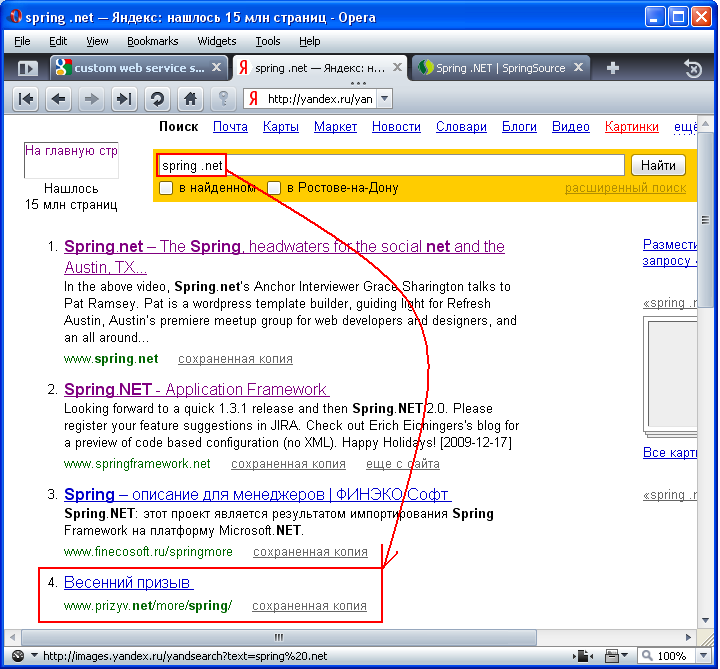The image size is (720, 669).
Task: Open the View menu
Action: (x=97, y=41)
